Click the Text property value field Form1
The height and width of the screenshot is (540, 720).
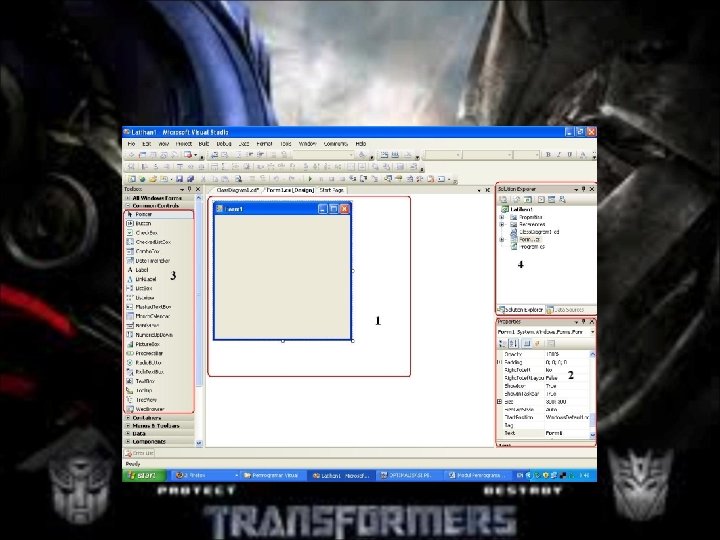566,433
